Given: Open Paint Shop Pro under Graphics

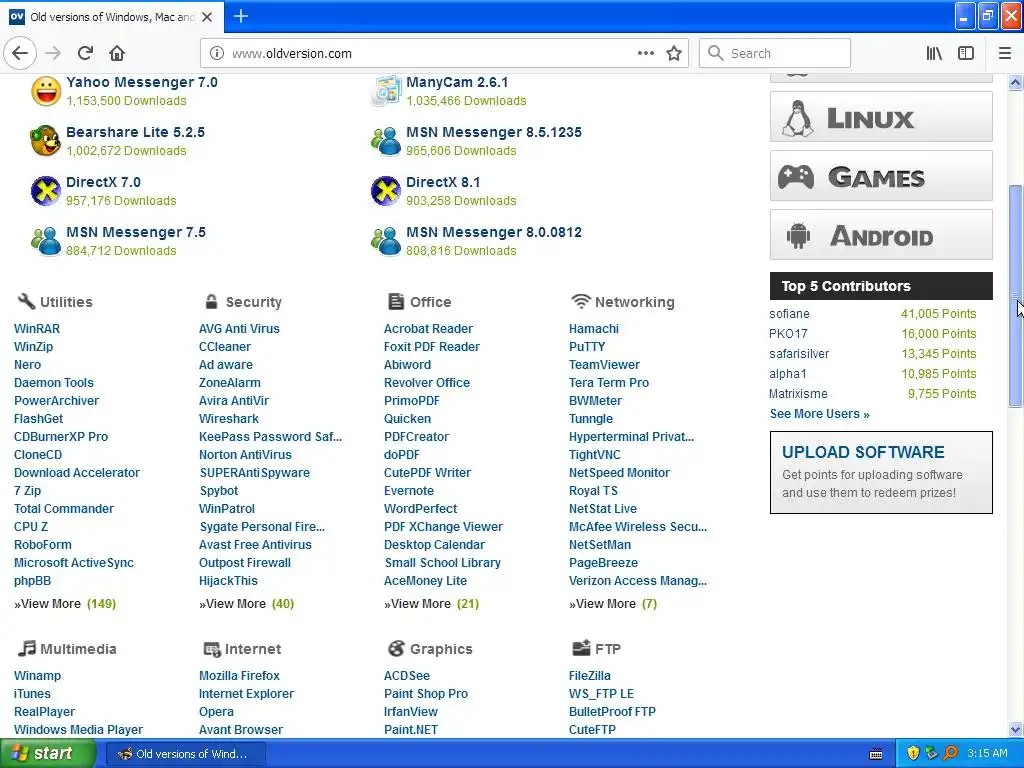Looking at the screenshot, I should (x=426, y=694).
